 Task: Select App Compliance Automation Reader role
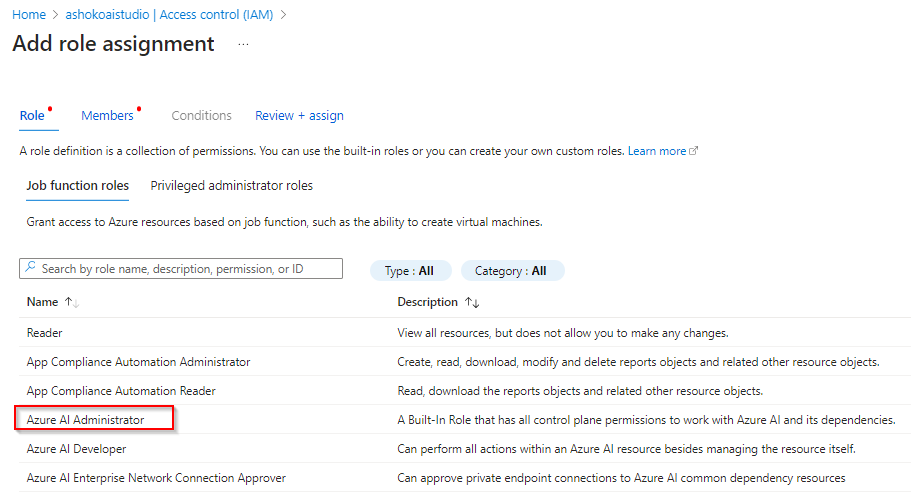pyautogui.click(x=121, y=391)
